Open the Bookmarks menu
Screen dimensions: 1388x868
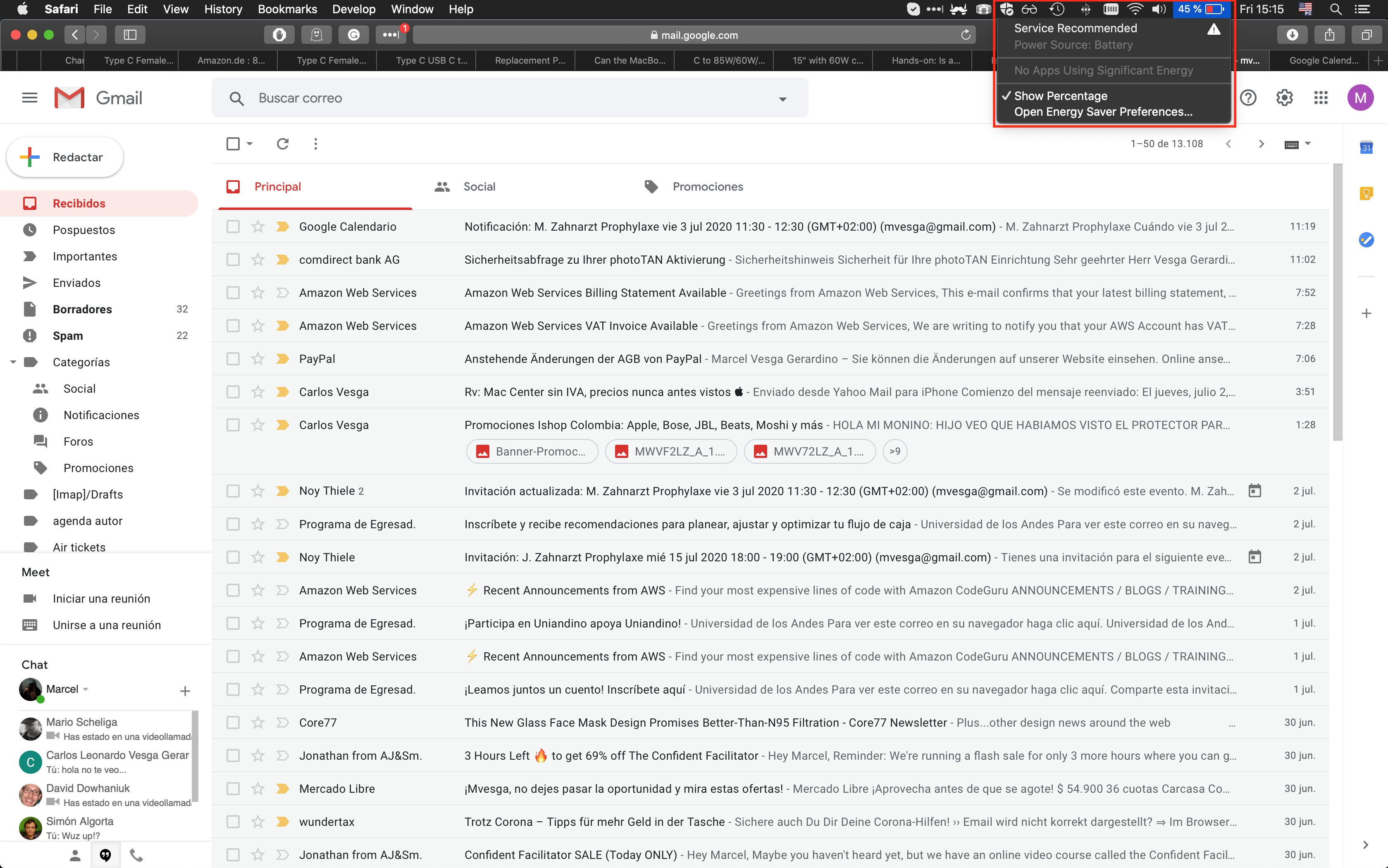pyautogui.click(x=287, y=9)
